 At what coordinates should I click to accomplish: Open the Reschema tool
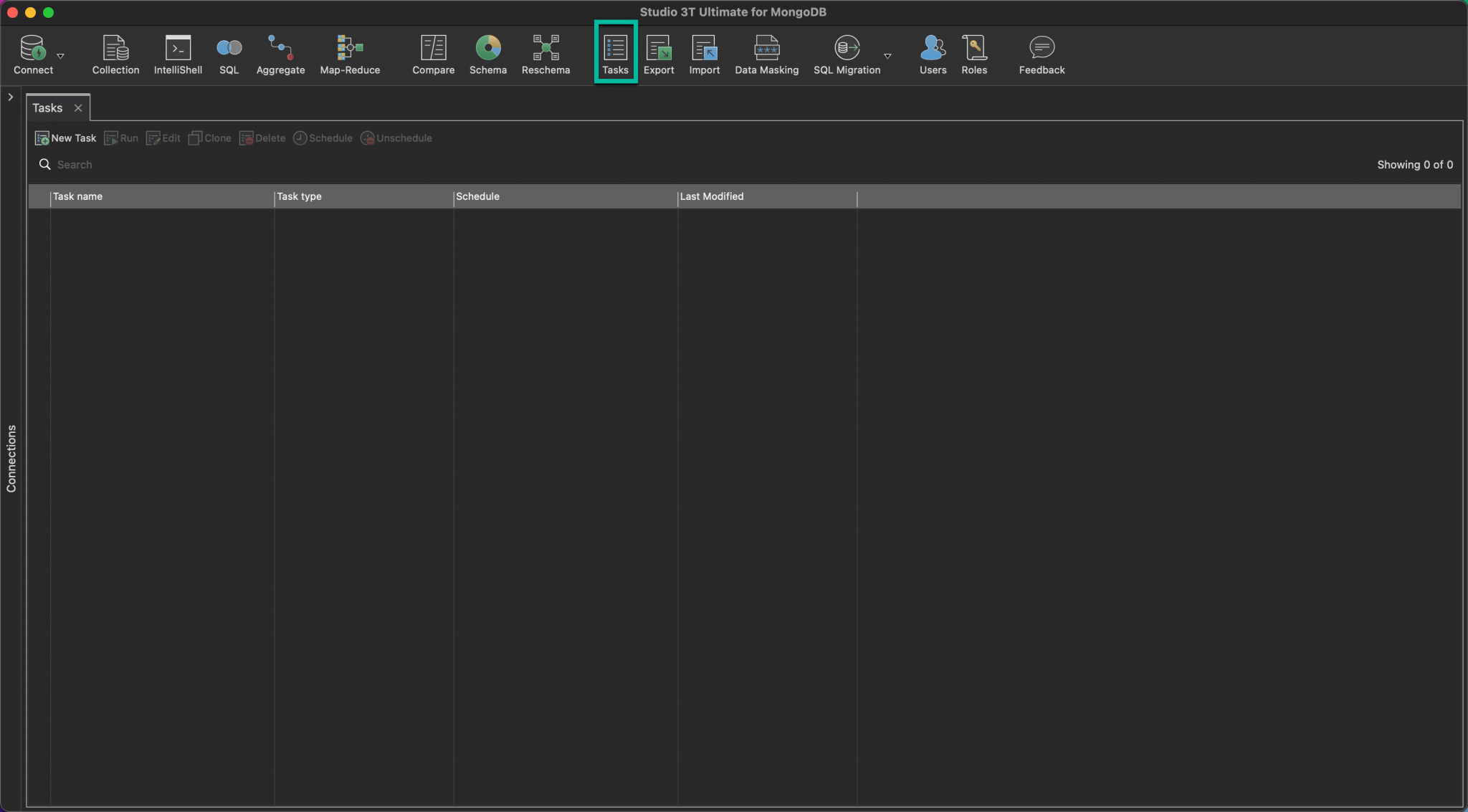tap(545, 54)
